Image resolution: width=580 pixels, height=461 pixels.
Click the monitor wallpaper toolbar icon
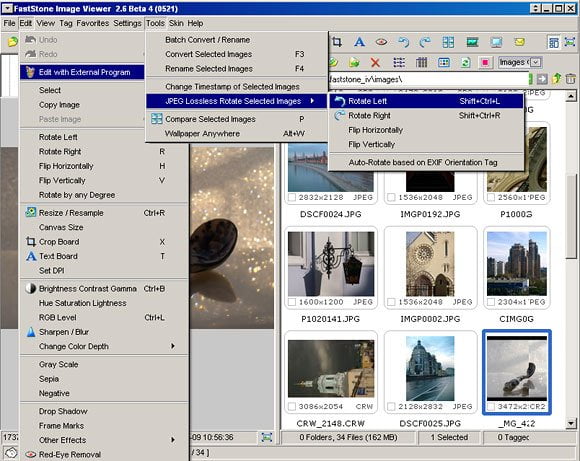pyautogui.click(x=496, y=42)
